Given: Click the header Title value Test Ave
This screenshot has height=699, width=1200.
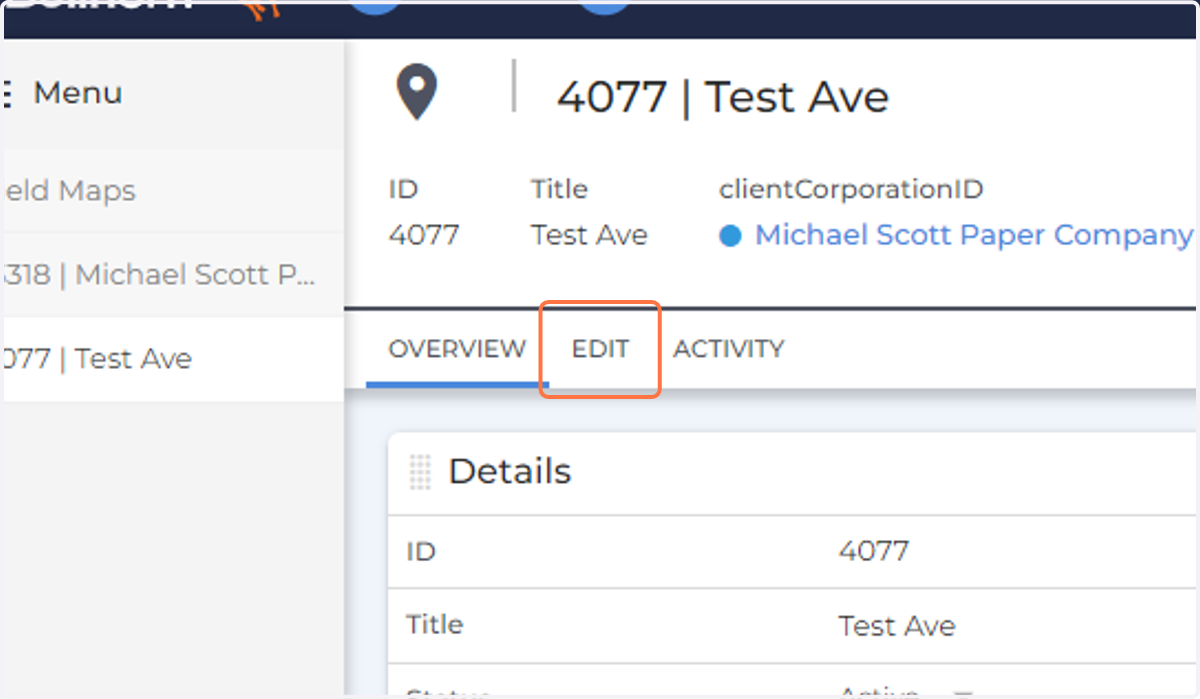Looking at the screenshot, I should [589, 235].
